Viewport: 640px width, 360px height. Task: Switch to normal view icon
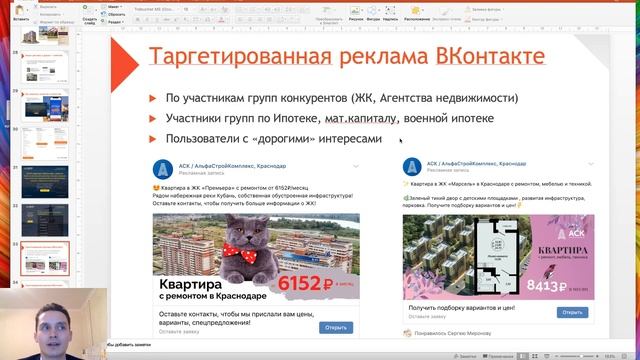point(522,356)
